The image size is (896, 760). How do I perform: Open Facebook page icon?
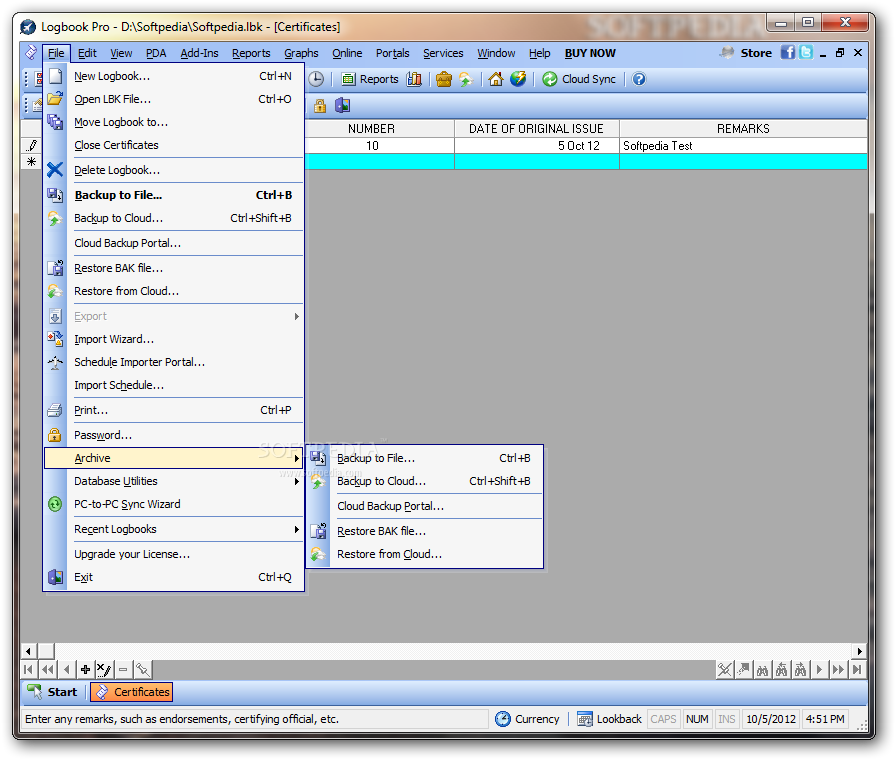click(787, 53)
